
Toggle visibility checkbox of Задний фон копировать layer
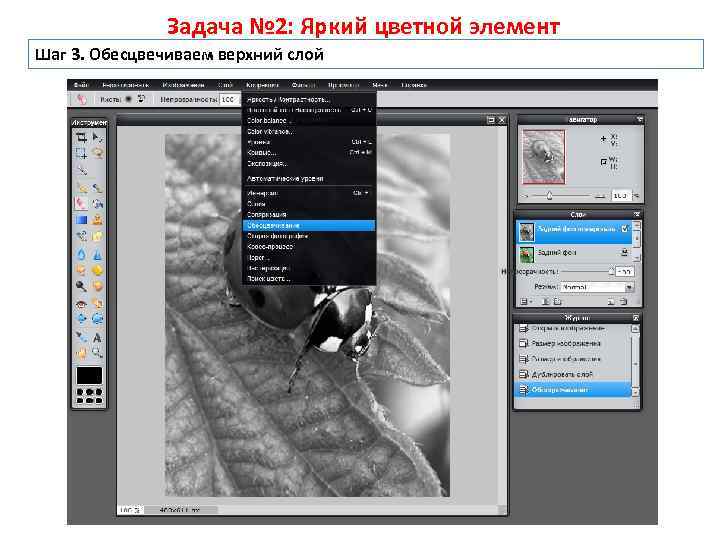coord(624,228)
